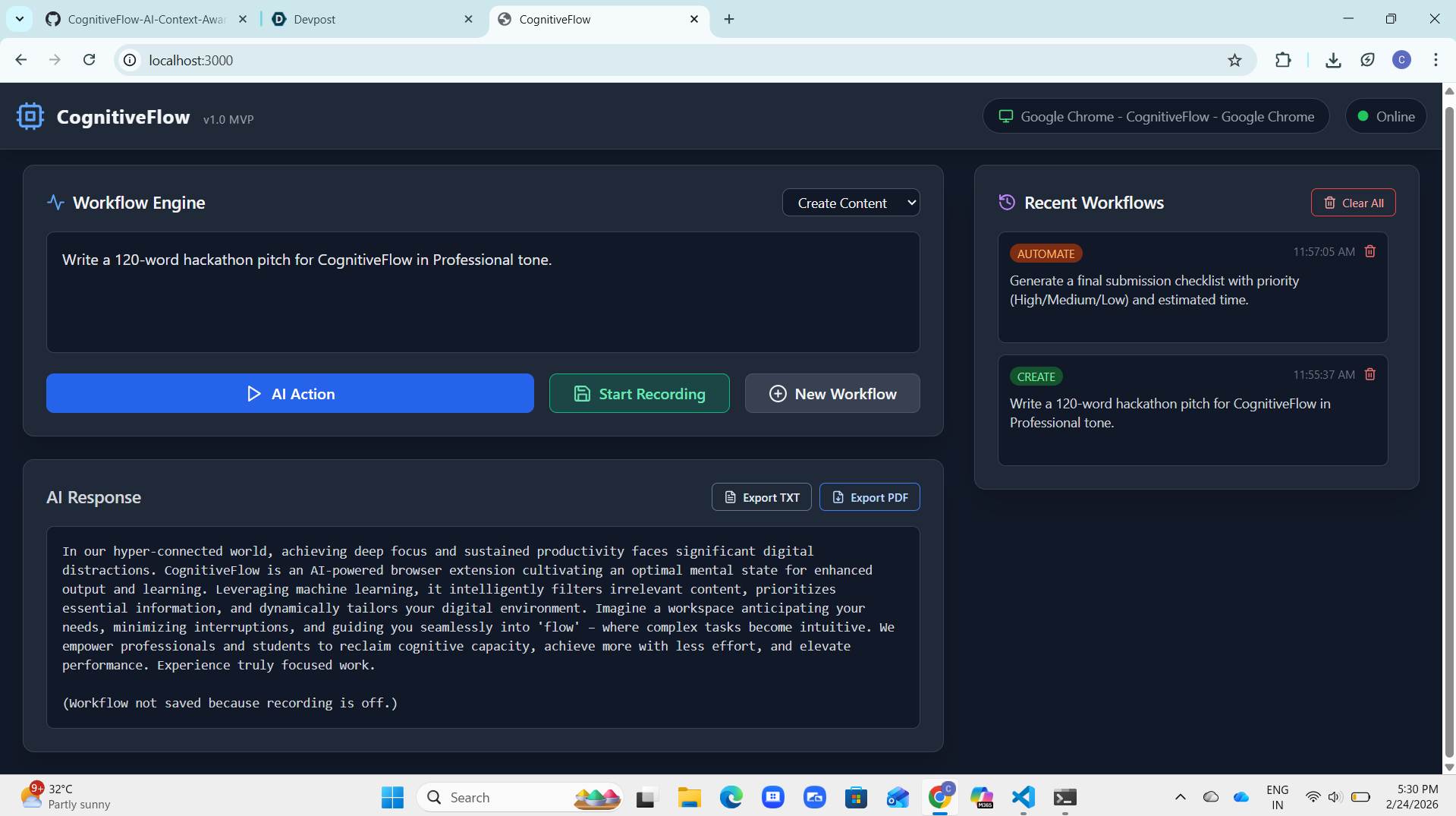Click Start Recording
The image size is (1456, 816).
640,393
